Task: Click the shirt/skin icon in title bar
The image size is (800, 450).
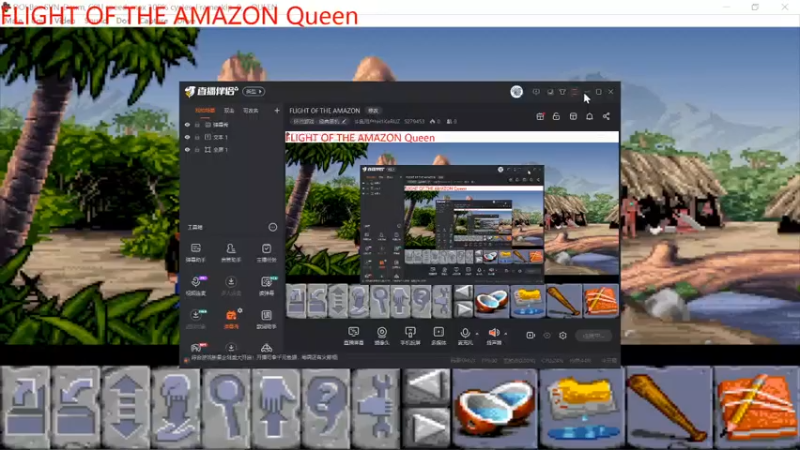Action: click(562, 92)
